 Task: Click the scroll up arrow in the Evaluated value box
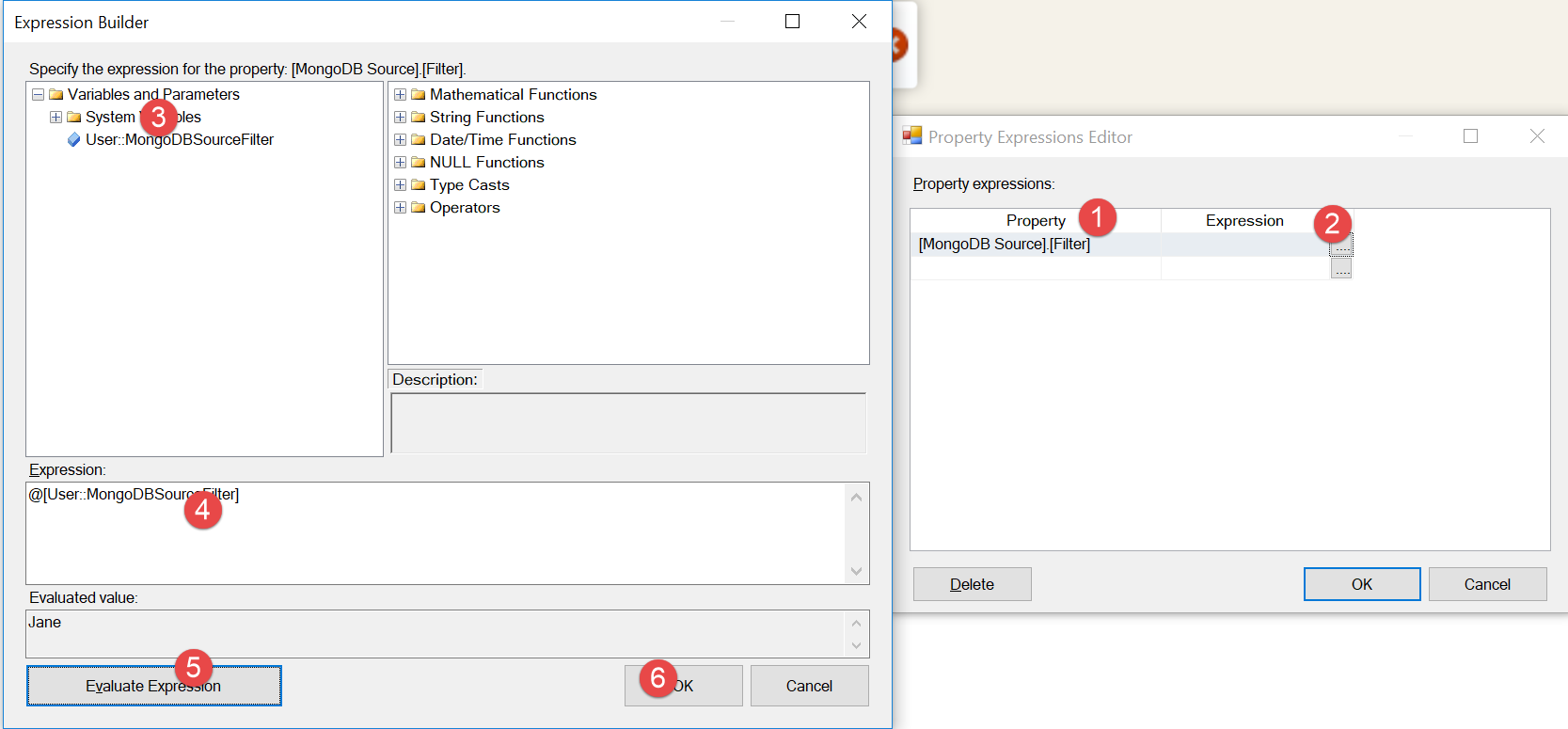click(856, 623)
